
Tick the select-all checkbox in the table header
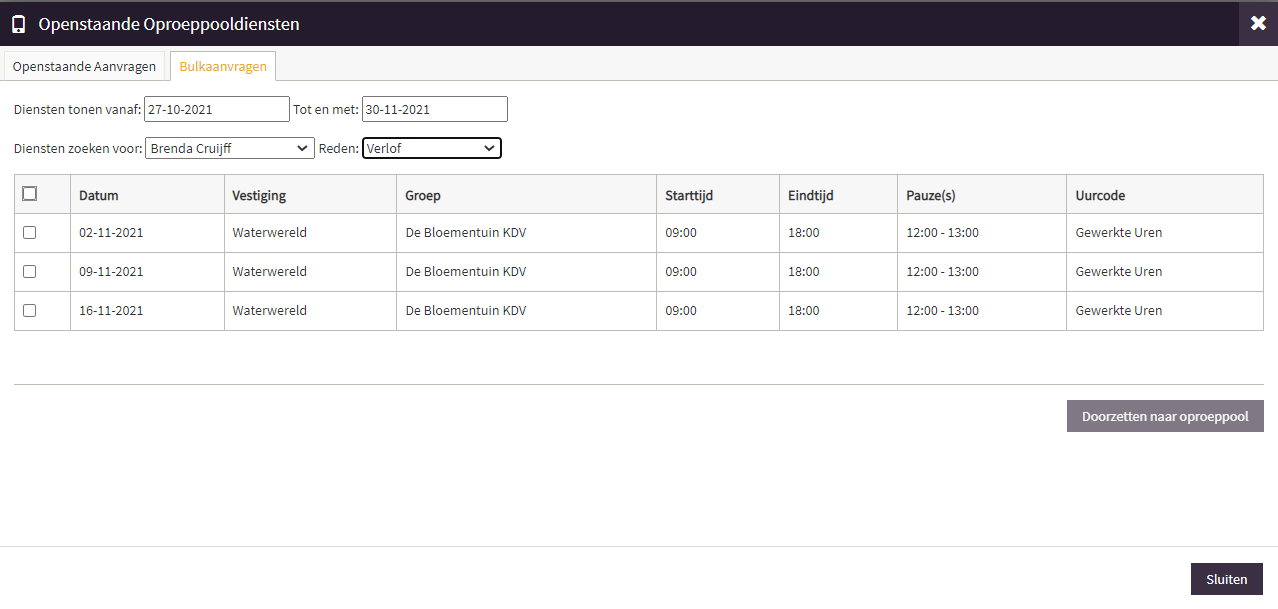tap(30, 194)
